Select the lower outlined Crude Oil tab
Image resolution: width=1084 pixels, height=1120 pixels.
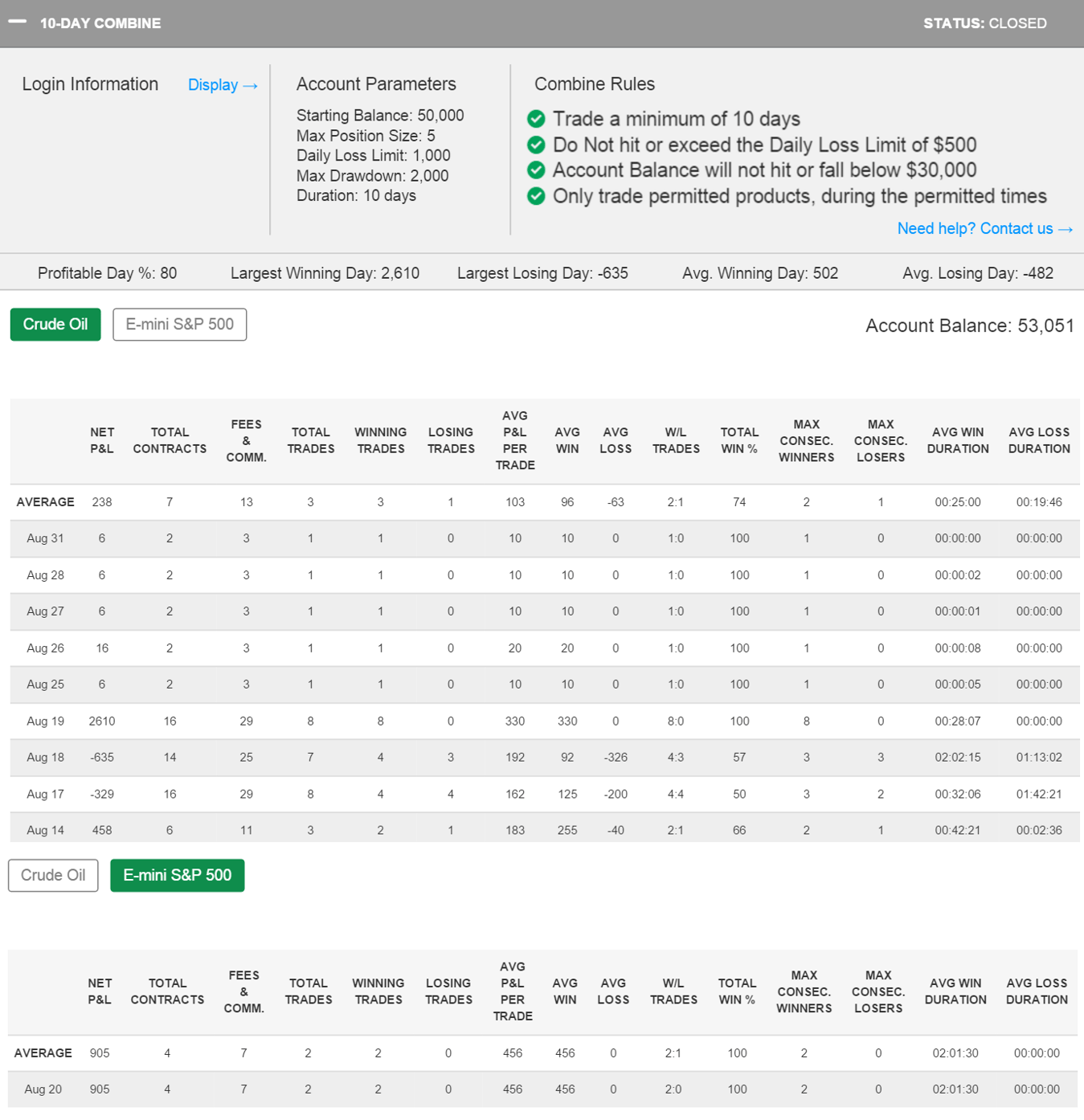53,876
